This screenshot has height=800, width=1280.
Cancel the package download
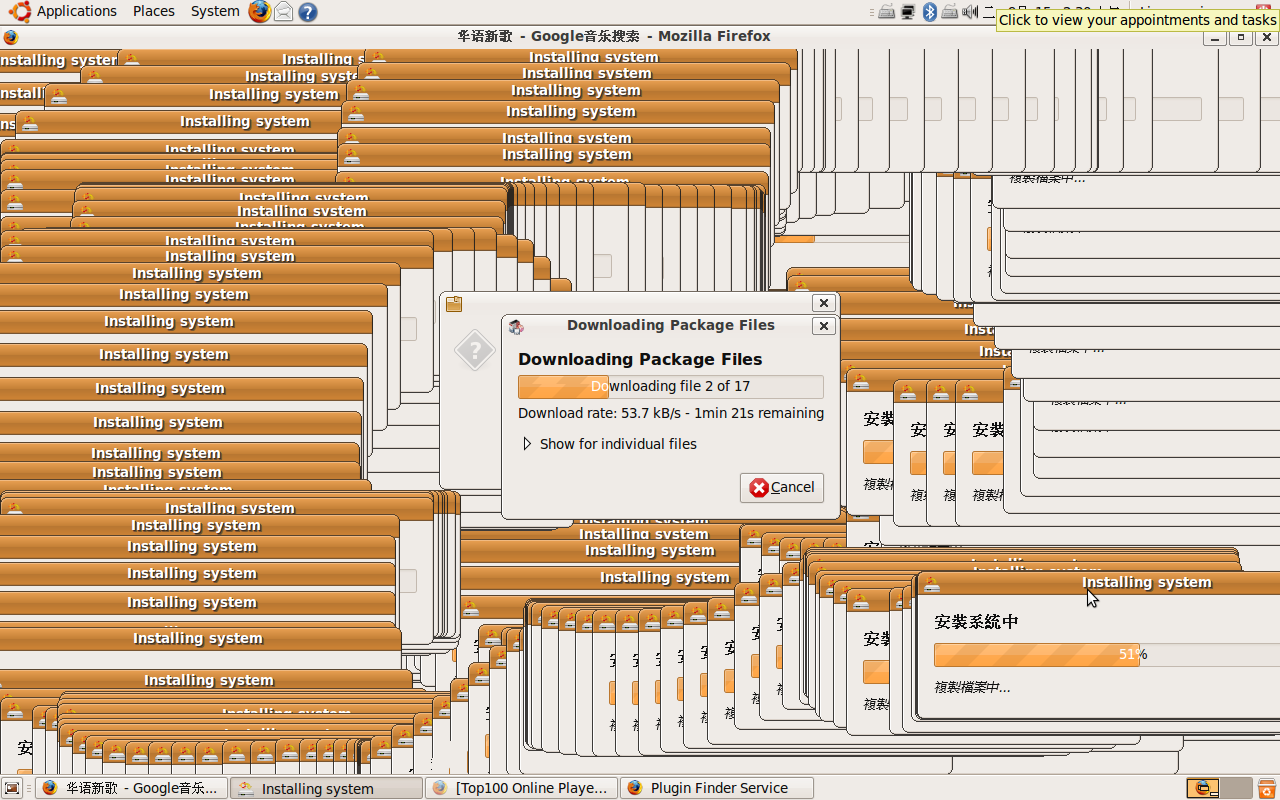[782, 487]
